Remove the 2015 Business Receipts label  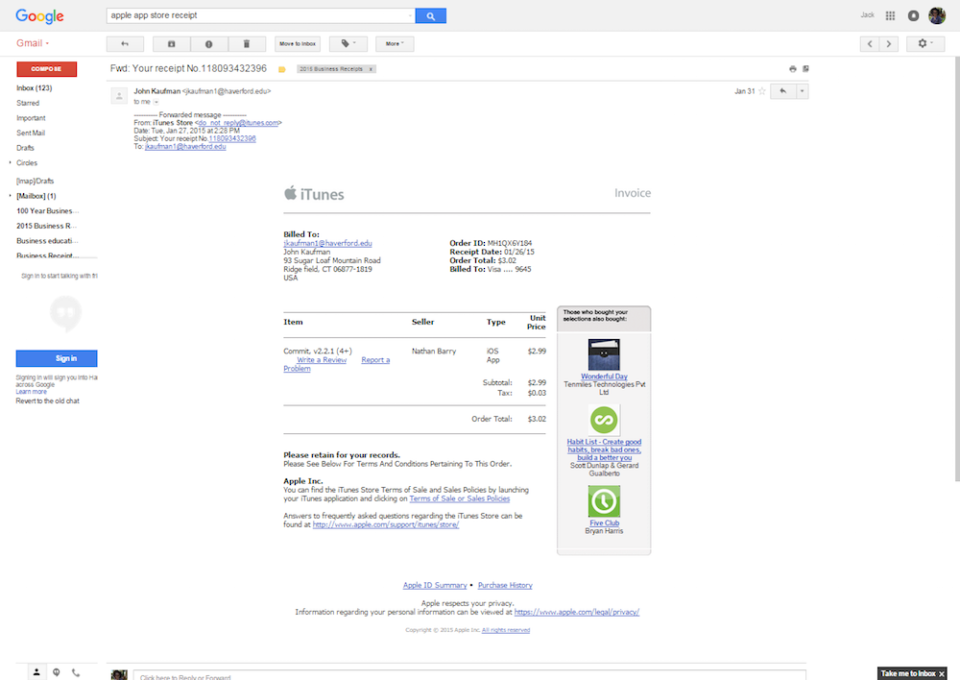[x=369, y=70]
